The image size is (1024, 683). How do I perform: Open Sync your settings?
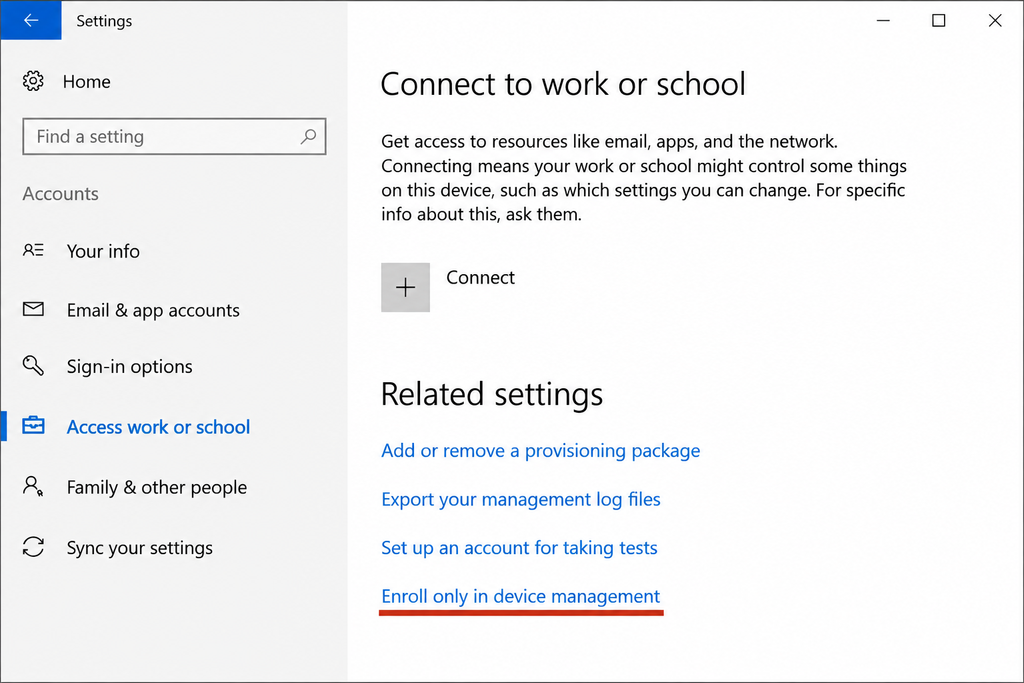(x=140, y=548)
